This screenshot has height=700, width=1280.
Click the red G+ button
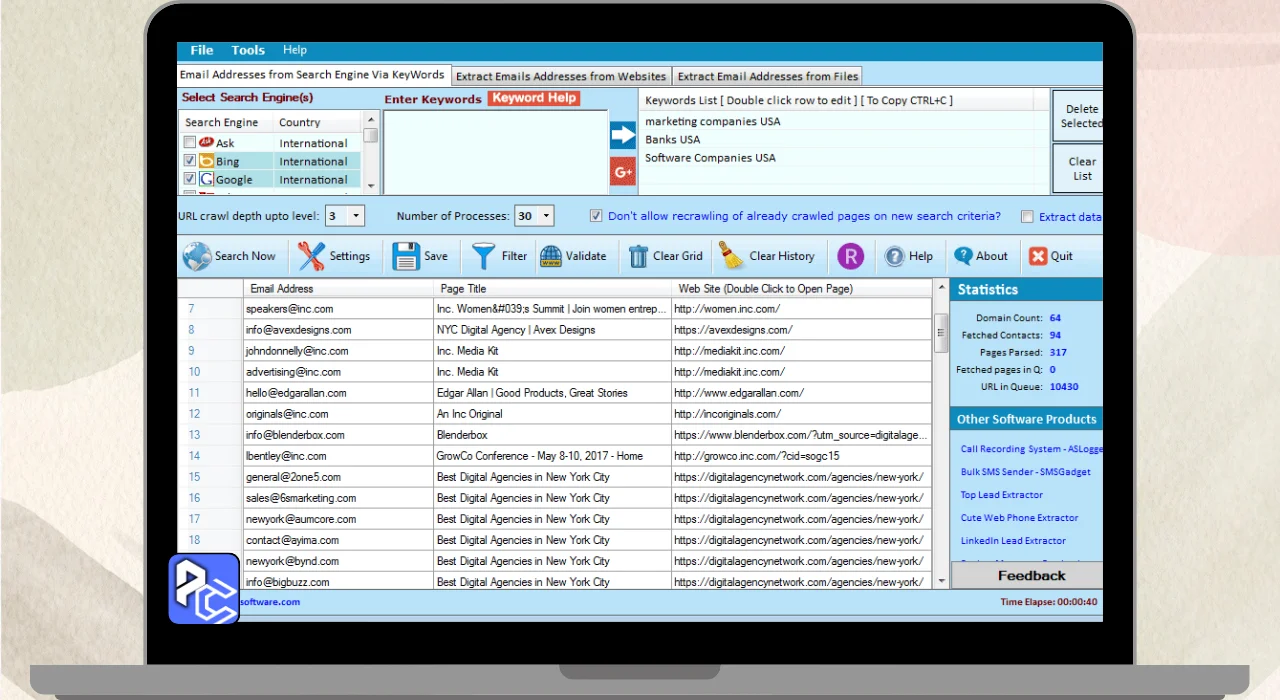pos(623,172)
